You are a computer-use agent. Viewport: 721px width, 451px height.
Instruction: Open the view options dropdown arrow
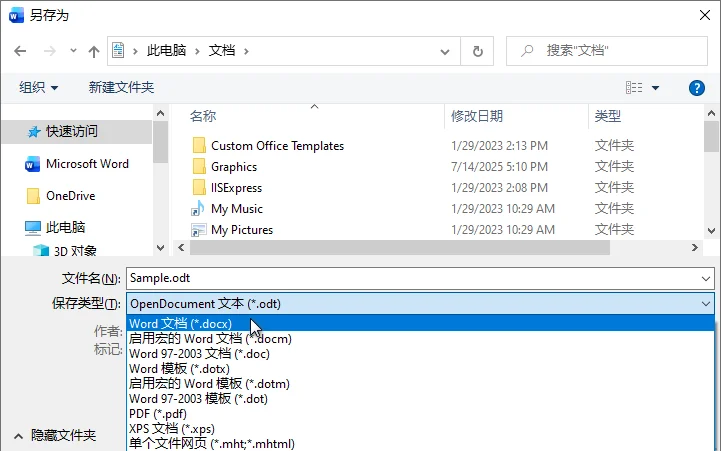[656, 88]
